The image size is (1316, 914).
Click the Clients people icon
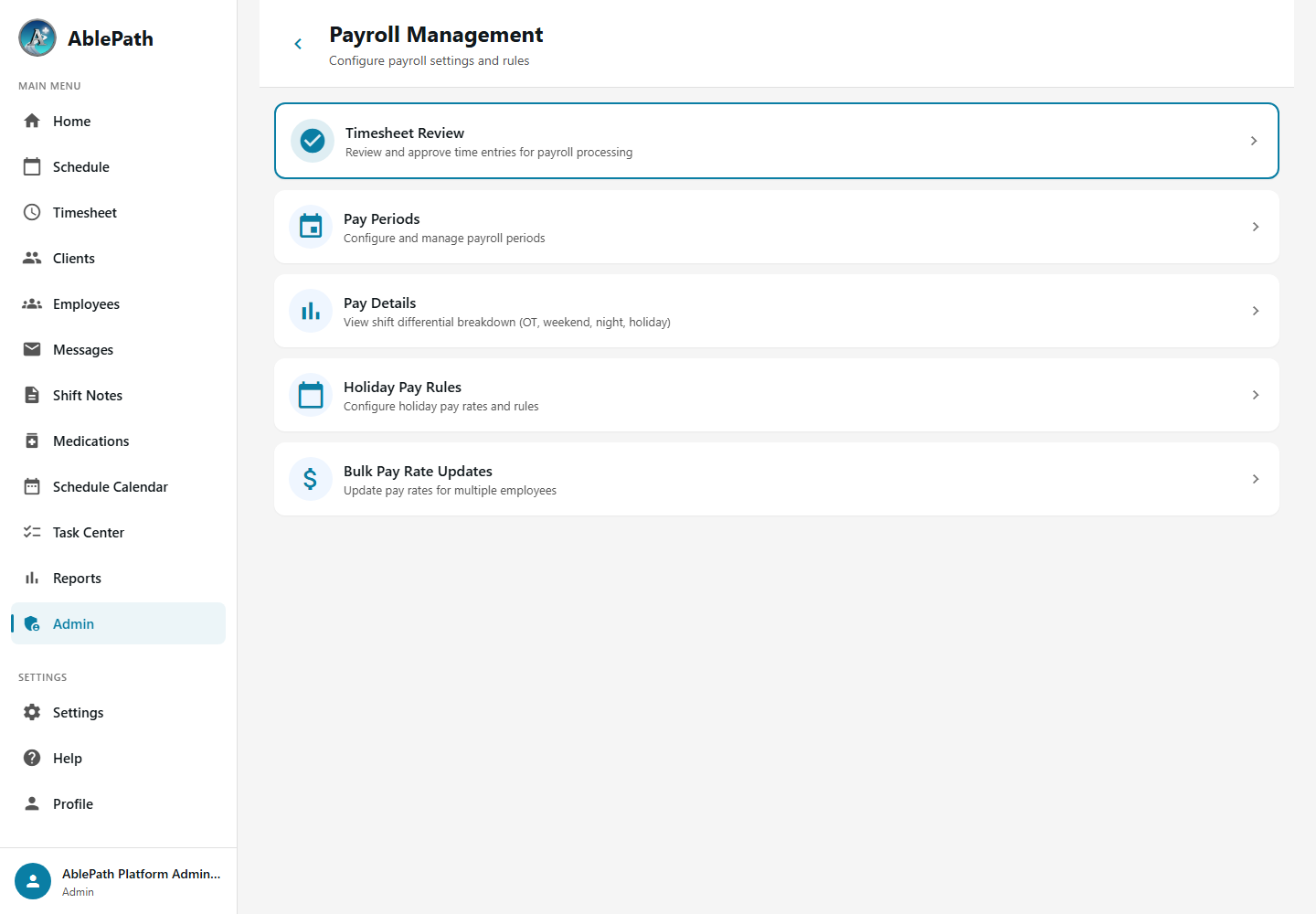coord(32,258)
